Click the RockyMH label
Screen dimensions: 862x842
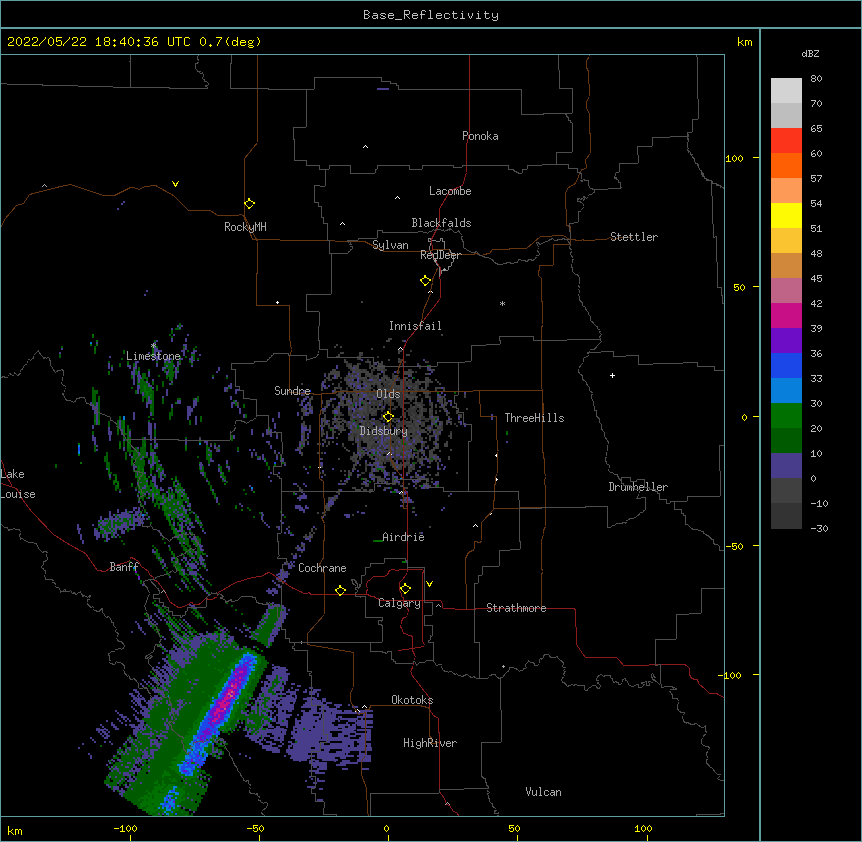pyautogui.click(x=245, y=227)
